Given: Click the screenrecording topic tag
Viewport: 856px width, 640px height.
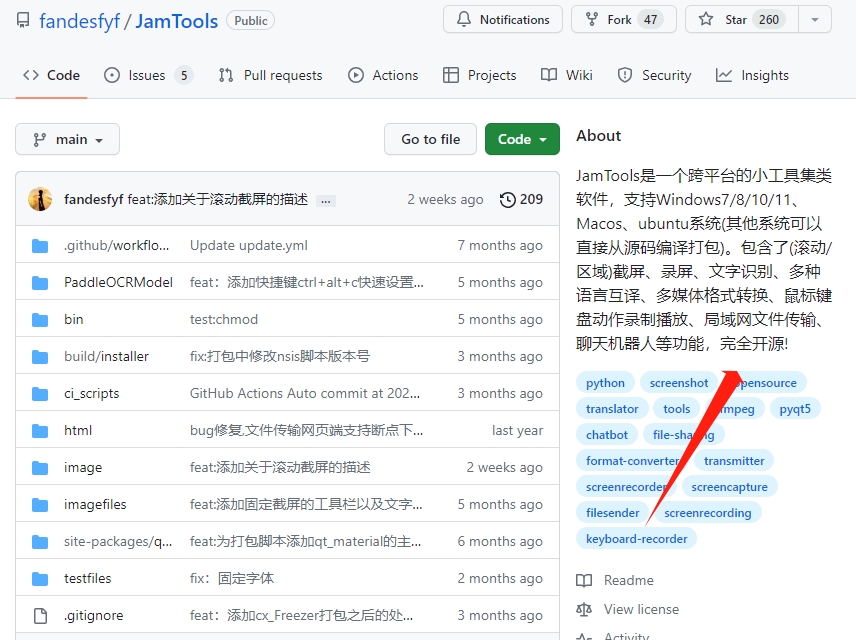Looking at the screenshot, I should pos(708,513).
